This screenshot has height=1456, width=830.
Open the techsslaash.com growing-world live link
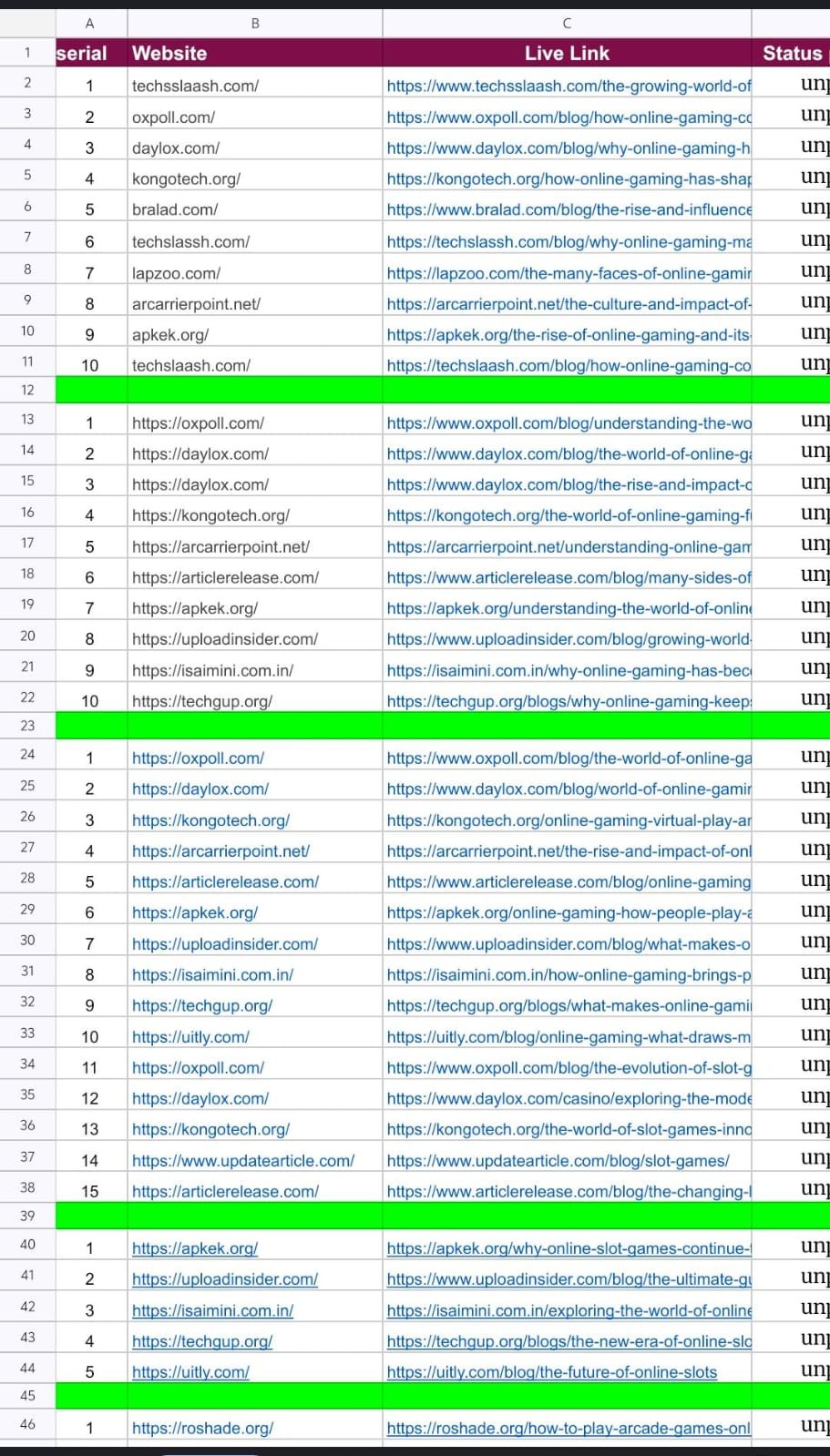click(x=569, y=86)
